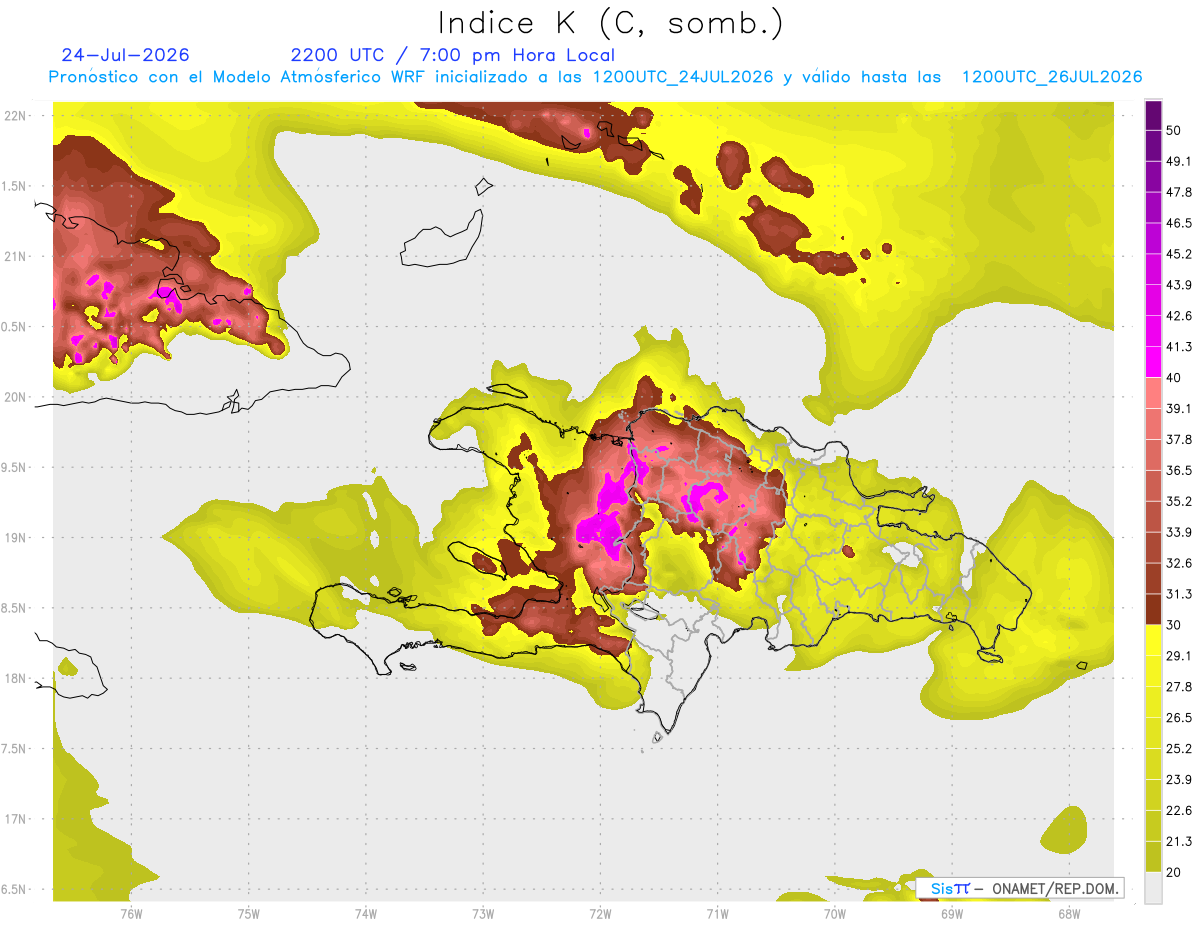Viewport: 1200px width, 927px height.
Task: Select the "71W" longitude axis label
Action: [x=717, y=914]
